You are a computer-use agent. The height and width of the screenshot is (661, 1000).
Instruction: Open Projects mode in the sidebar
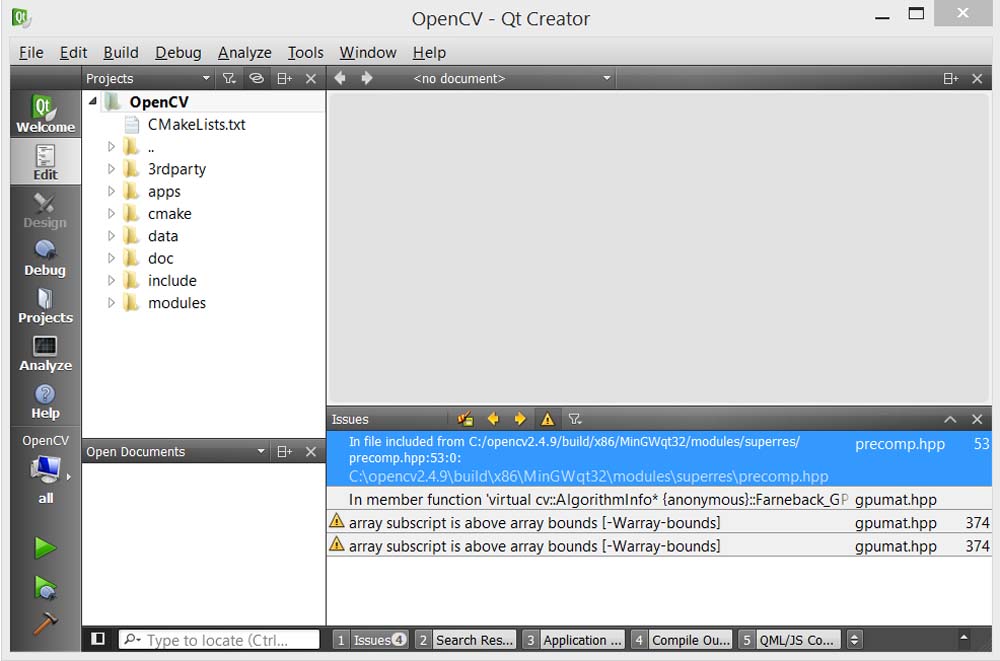45,306
